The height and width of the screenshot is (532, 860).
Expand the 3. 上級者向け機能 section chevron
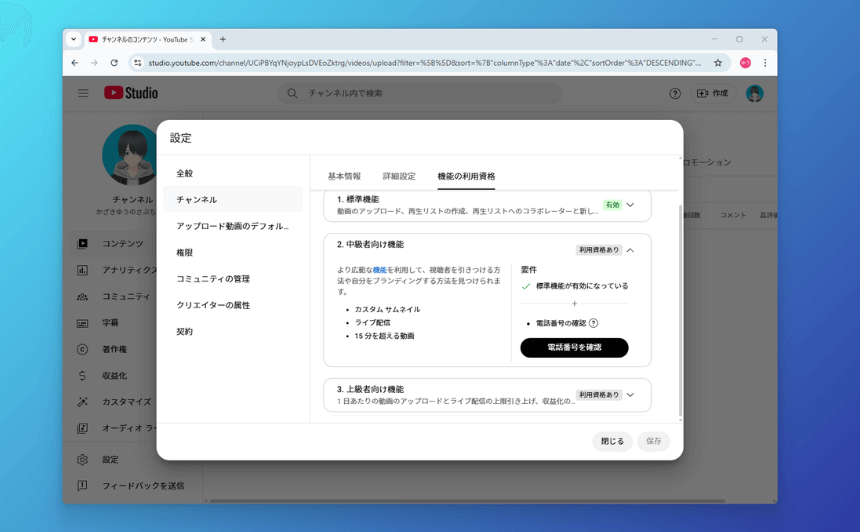(x=630, y=395)
